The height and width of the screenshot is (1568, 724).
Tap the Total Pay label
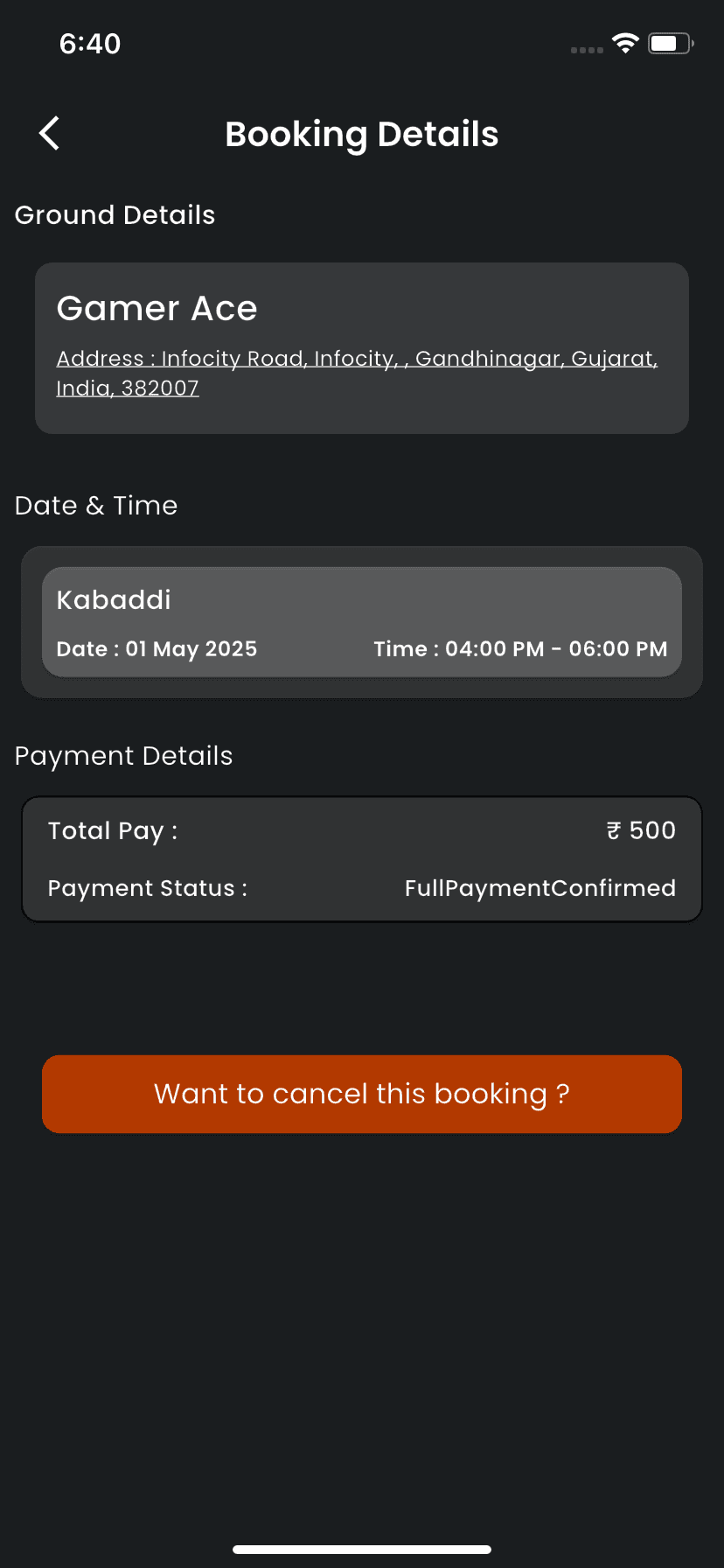click(x=113, y=831)
